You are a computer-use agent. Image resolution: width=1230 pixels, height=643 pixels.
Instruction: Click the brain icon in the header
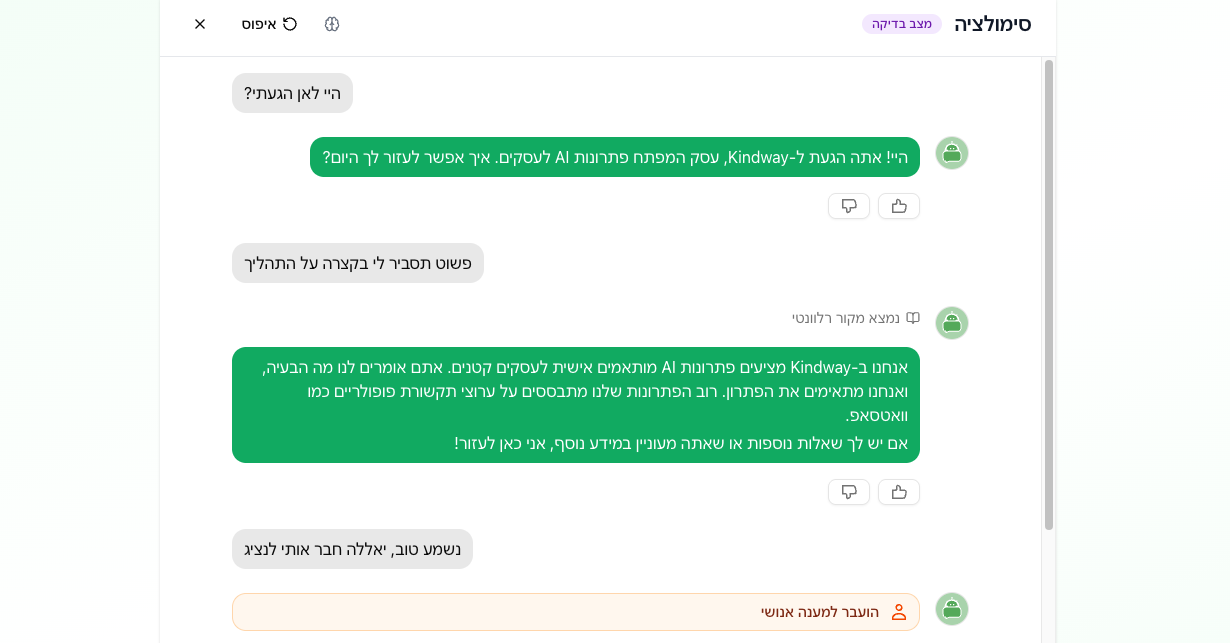point(332,24)
